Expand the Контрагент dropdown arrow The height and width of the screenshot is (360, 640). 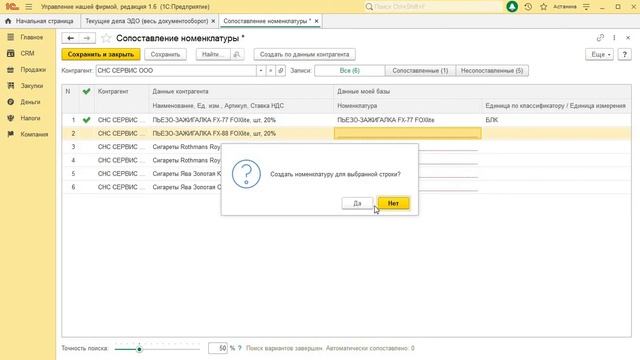pos(261,71)
